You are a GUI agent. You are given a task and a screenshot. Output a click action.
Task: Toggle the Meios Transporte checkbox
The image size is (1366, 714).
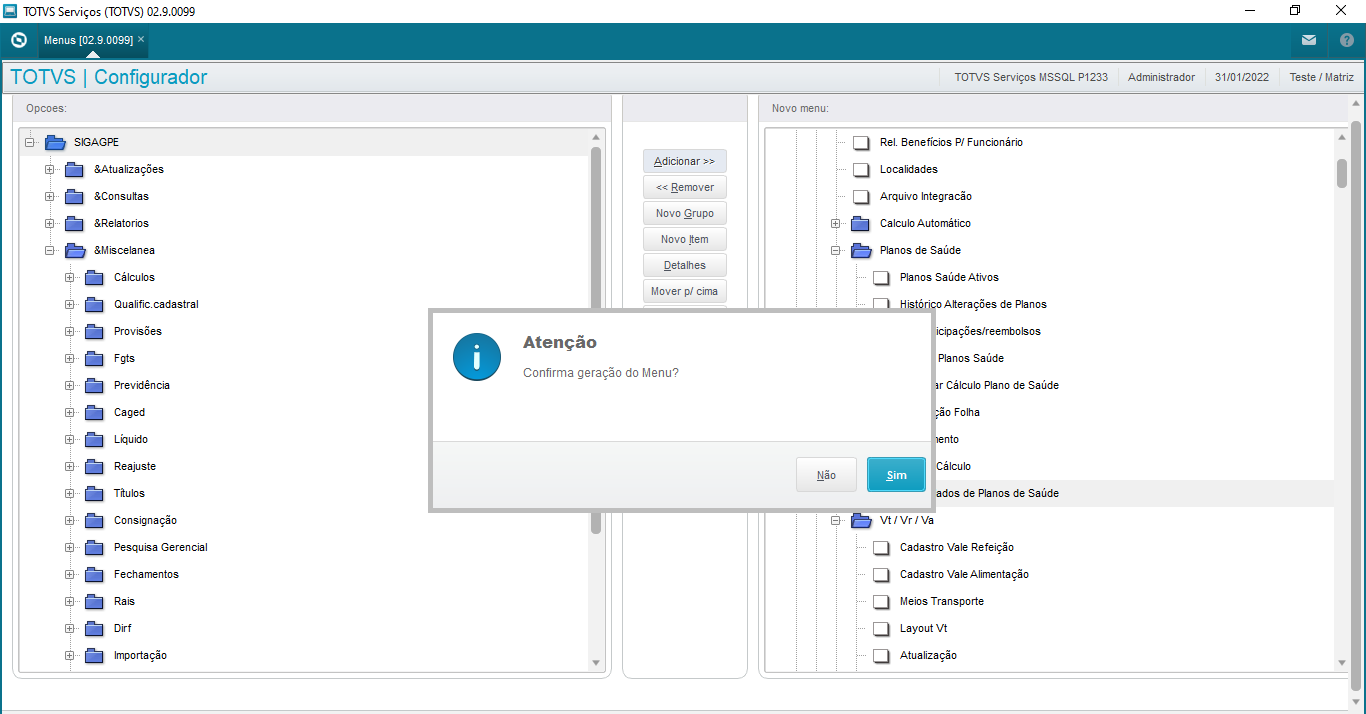coord(881,601)
